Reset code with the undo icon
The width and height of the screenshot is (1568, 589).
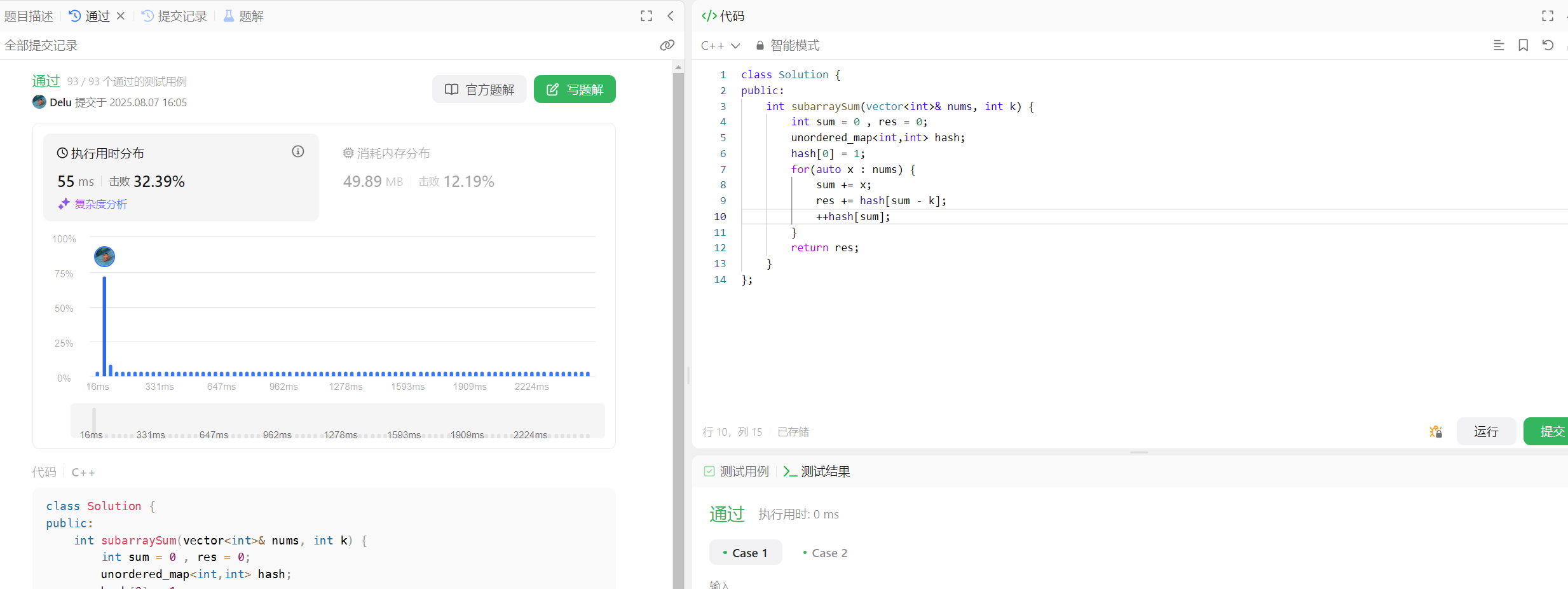point(1548,45)
